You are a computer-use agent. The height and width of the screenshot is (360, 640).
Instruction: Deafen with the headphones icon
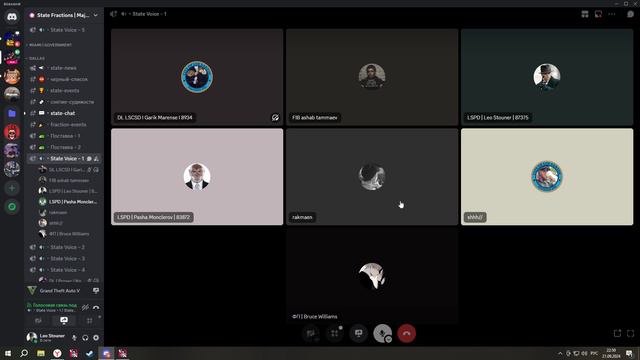pos(85,338)
